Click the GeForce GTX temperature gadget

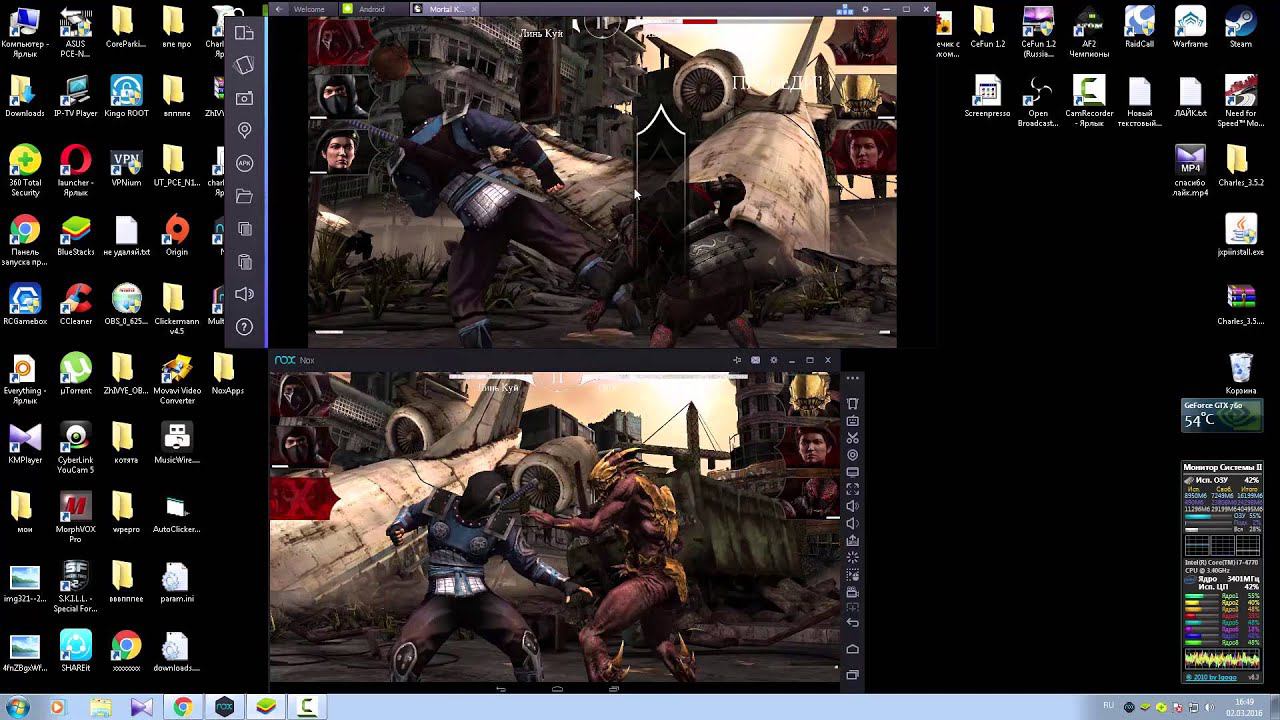(x=1221, y=415)
